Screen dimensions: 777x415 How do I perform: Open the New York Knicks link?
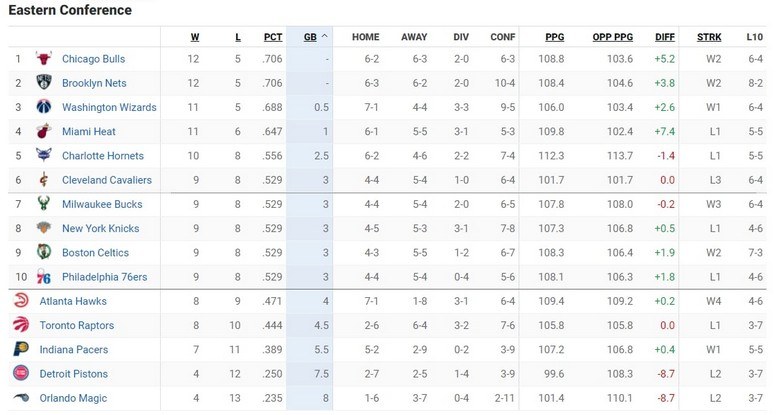pos(101,229)
